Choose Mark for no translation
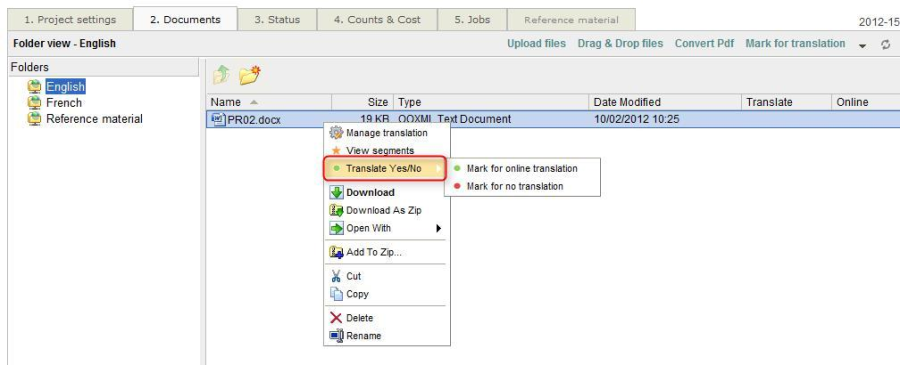 (515, 187)
